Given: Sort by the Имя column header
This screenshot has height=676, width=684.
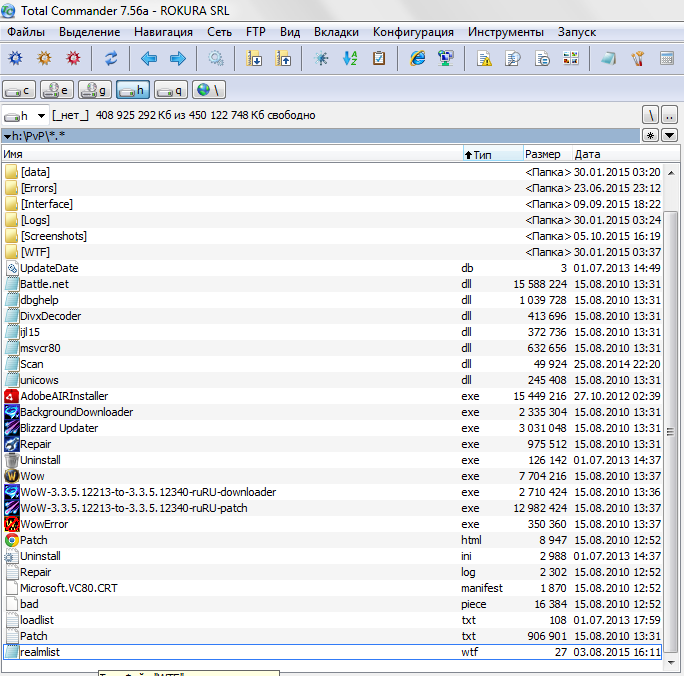Looking at the screenshot, I should 232,154.
